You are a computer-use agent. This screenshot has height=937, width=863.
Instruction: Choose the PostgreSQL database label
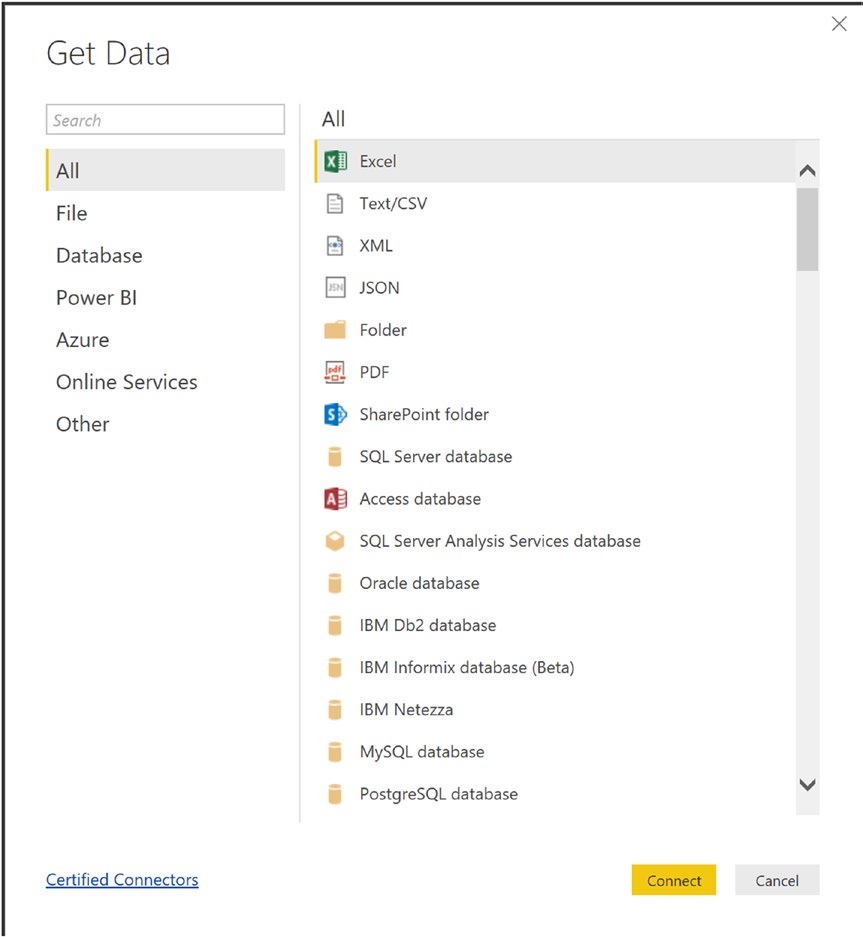coord(439,794)
